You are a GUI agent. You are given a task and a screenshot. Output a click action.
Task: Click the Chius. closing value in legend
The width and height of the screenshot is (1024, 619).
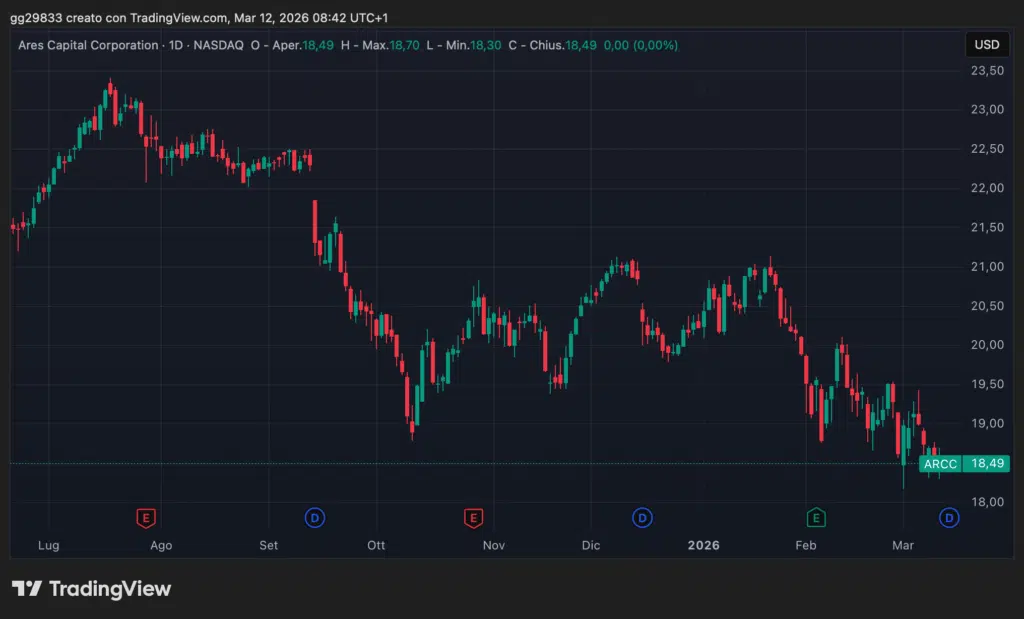pyautogui.click(x=584, y=45)
